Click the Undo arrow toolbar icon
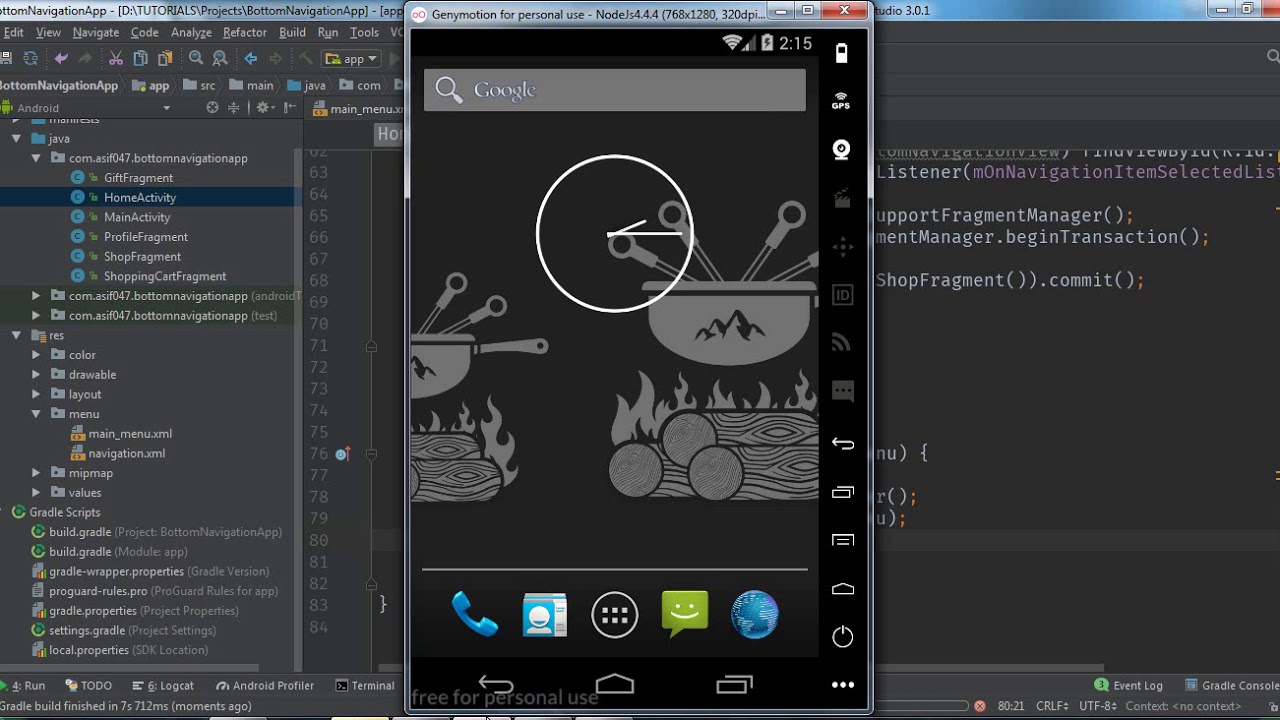This screenshot has height=720, width=1280. pyautogui.click(x=61, y=58)
